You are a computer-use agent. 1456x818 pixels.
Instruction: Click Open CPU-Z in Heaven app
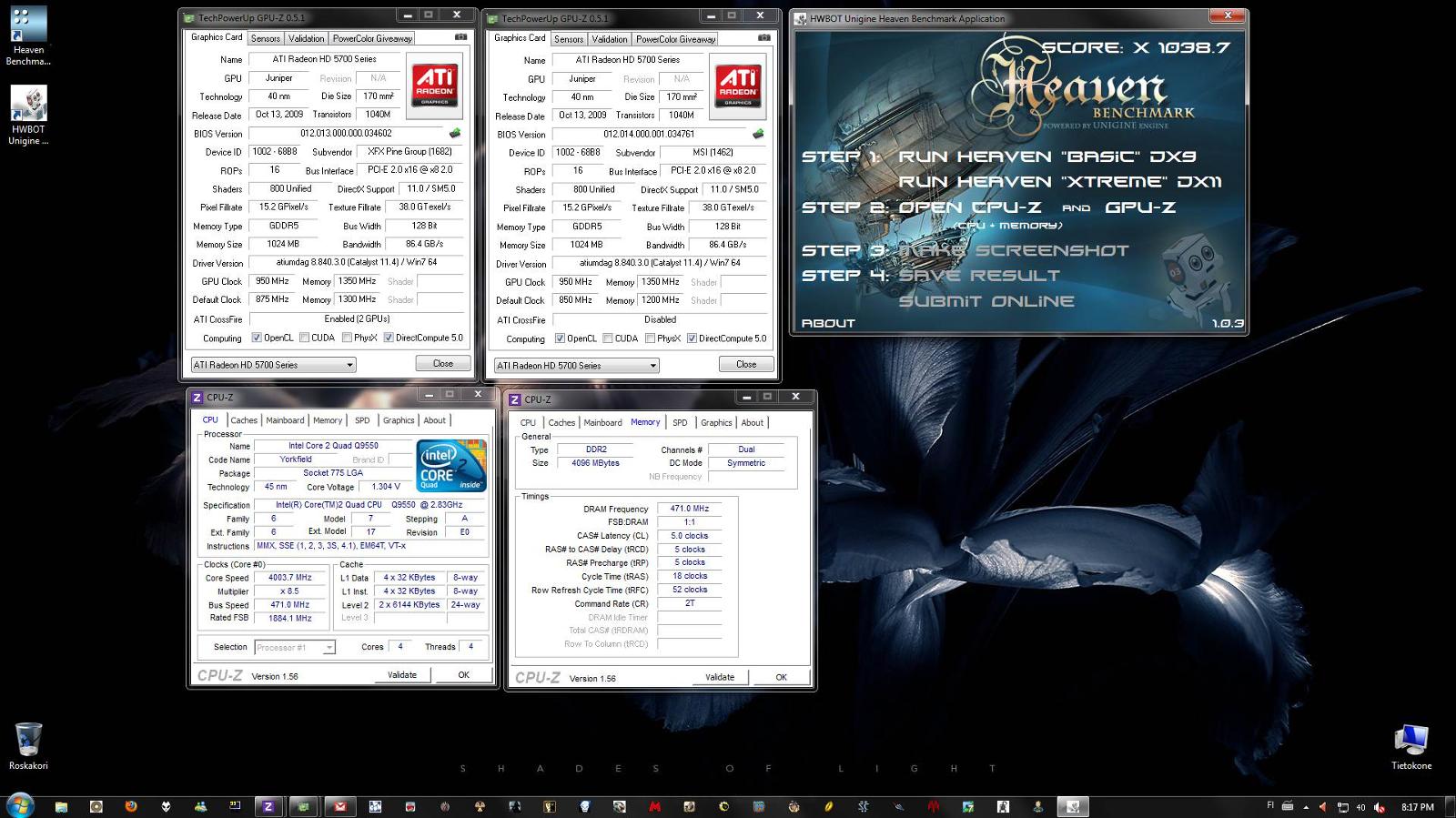click(x=970, y=207)
